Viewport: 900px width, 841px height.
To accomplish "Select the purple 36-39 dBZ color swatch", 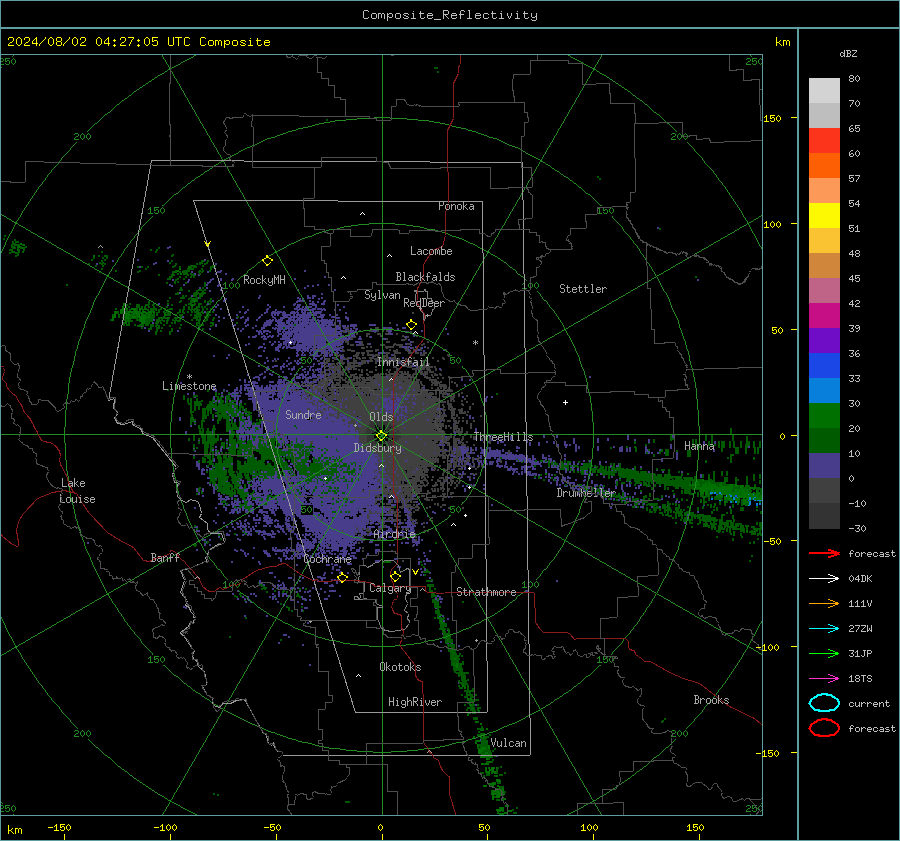I will tap(824, 341).
